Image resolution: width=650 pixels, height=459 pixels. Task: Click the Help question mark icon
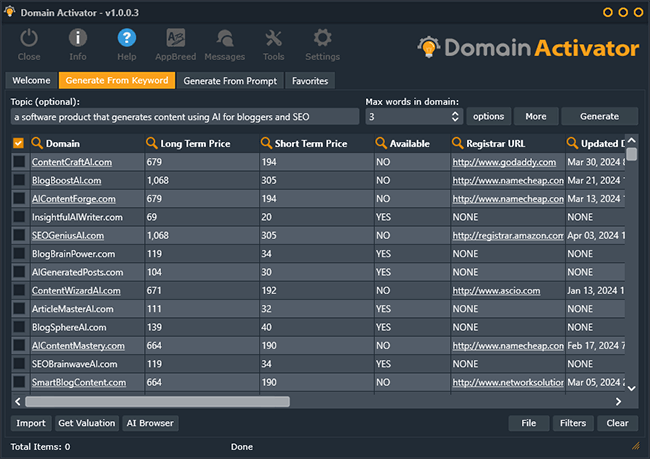click(127, 39)
